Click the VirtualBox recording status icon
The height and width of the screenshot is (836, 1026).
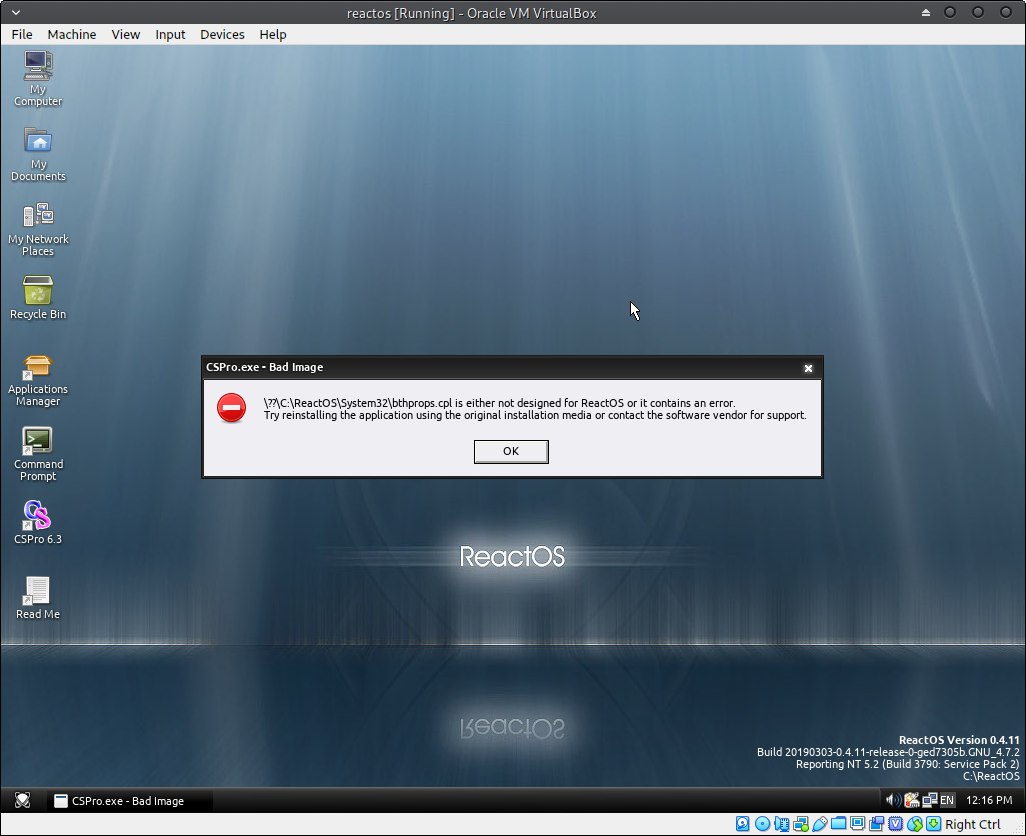coord(876,824)
